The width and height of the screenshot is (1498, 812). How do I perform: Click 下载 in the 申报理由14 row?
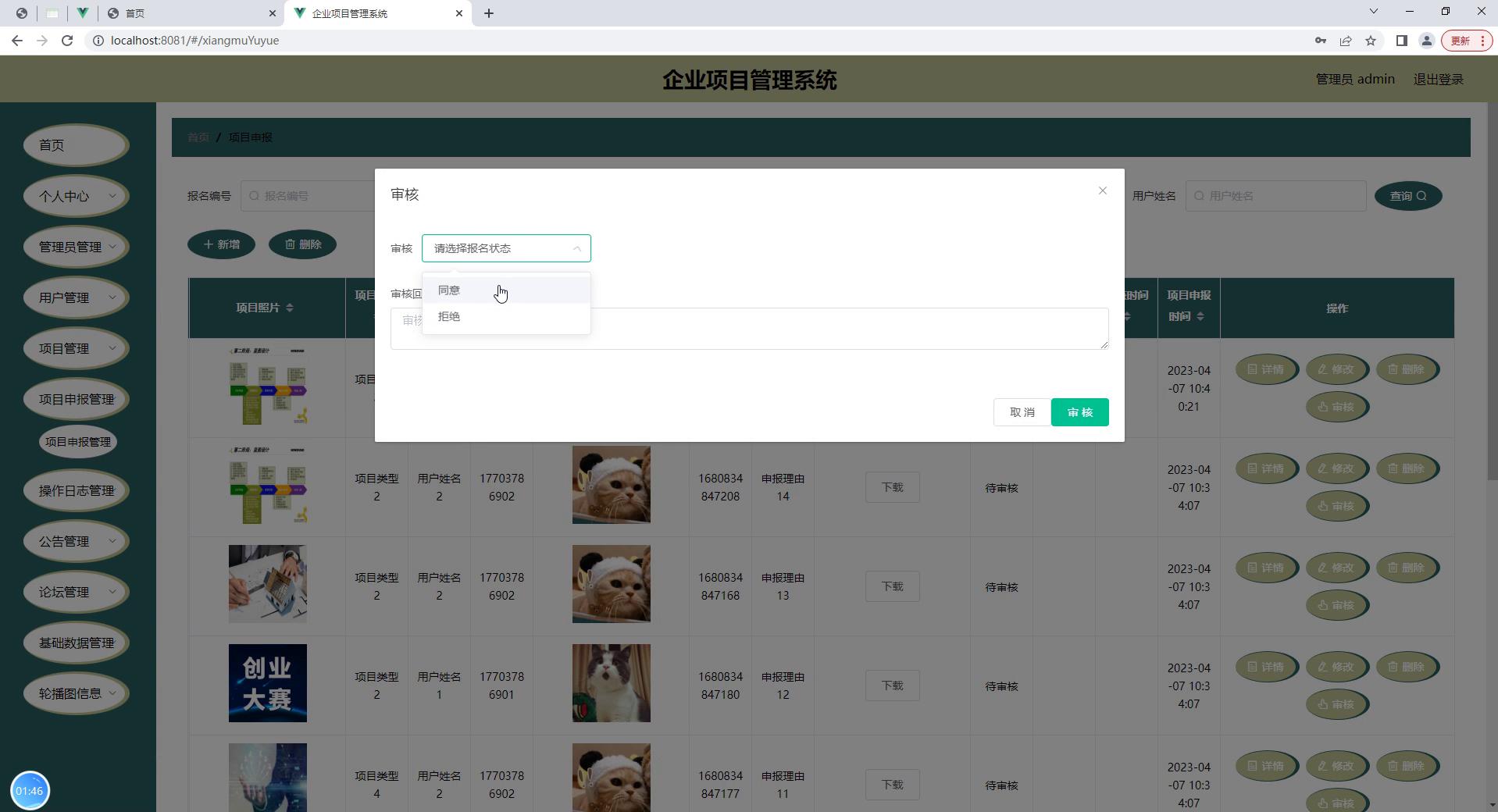pyautogui.click(x=892, y=487)
